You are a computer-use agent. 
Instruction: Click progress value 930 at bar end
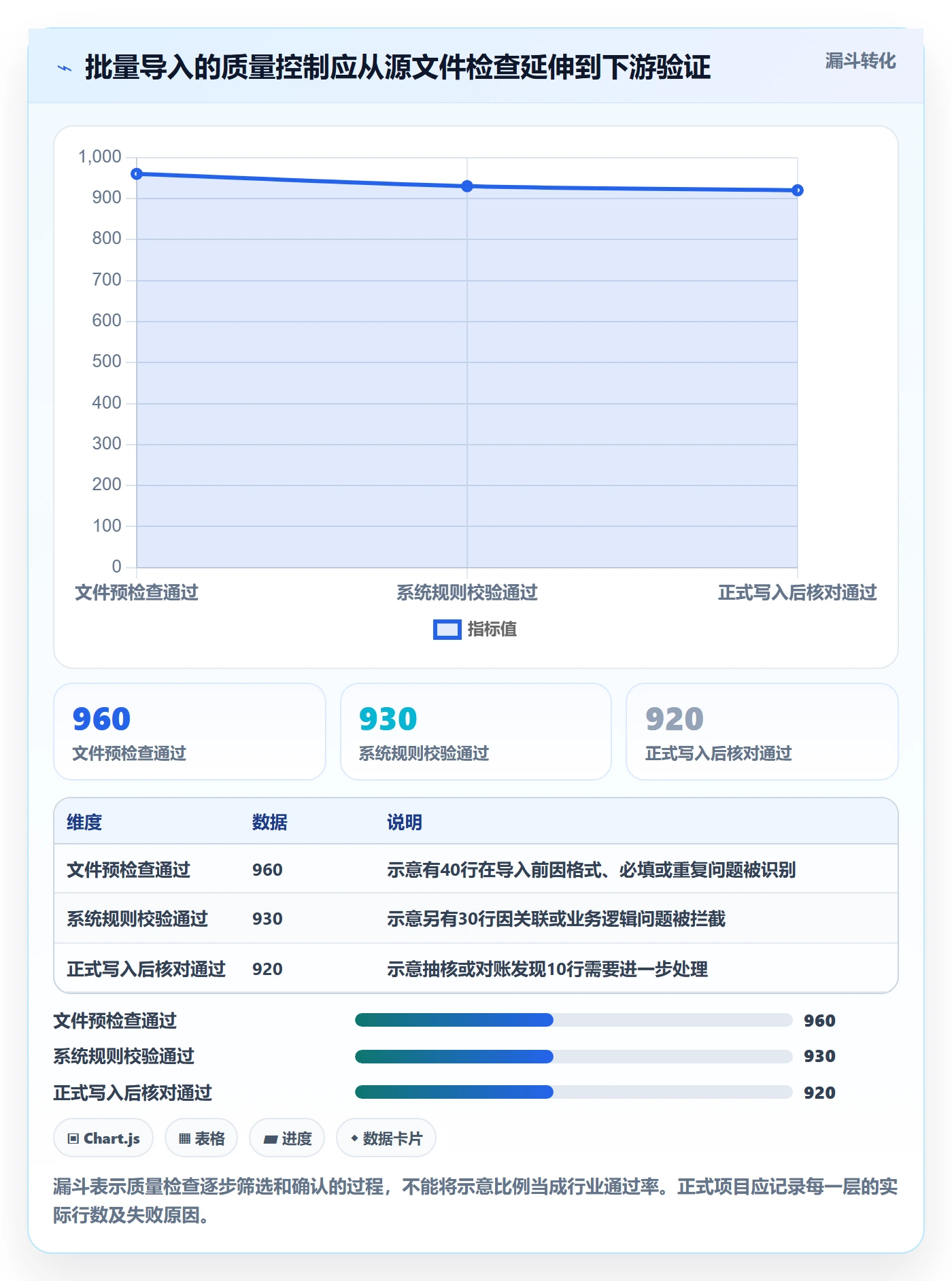click(x=819, y=1056)
